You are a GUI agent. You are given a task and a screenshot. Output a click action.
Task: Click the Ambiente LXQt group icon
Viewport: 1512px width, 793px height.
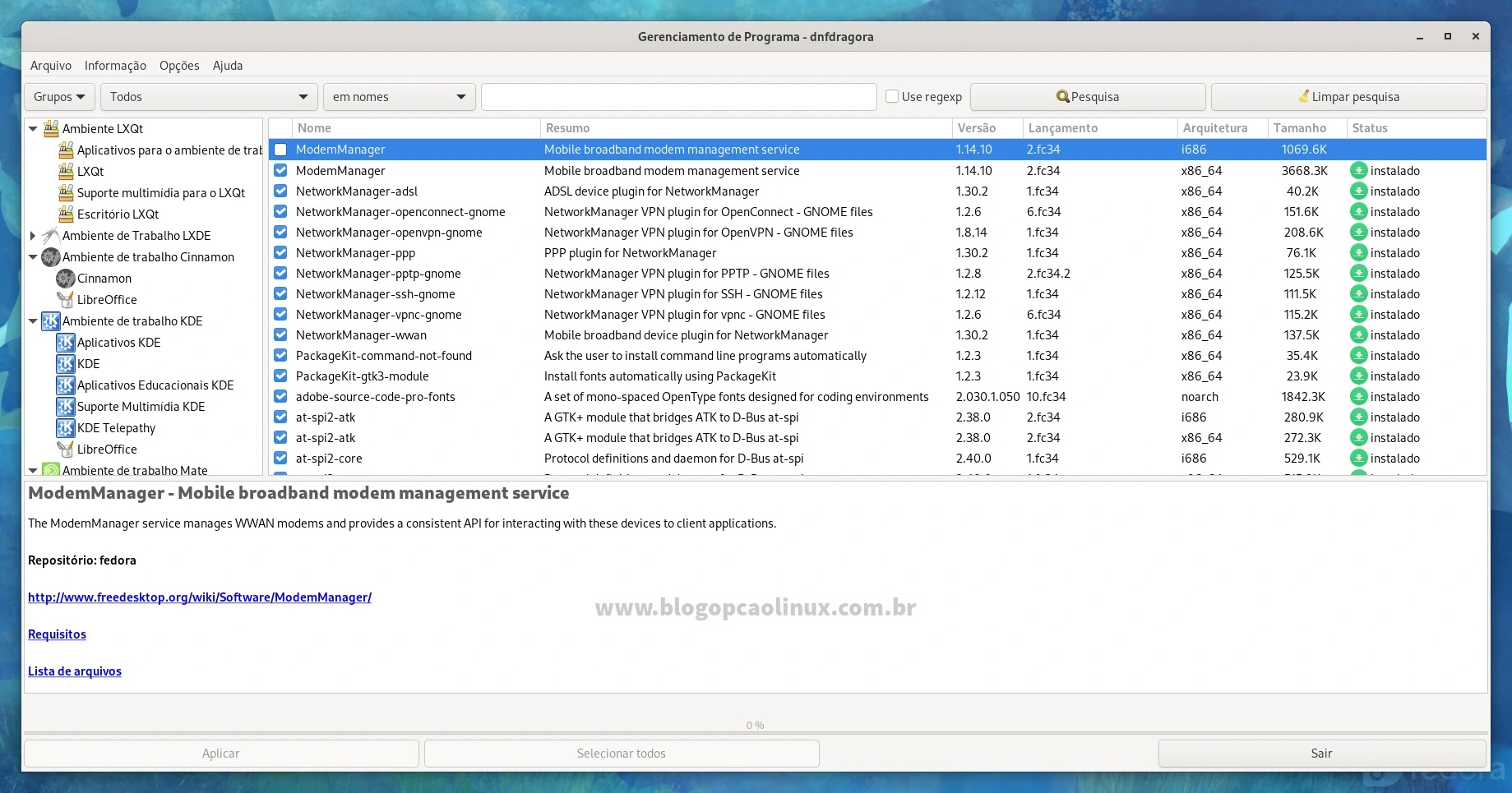point(51,128)
